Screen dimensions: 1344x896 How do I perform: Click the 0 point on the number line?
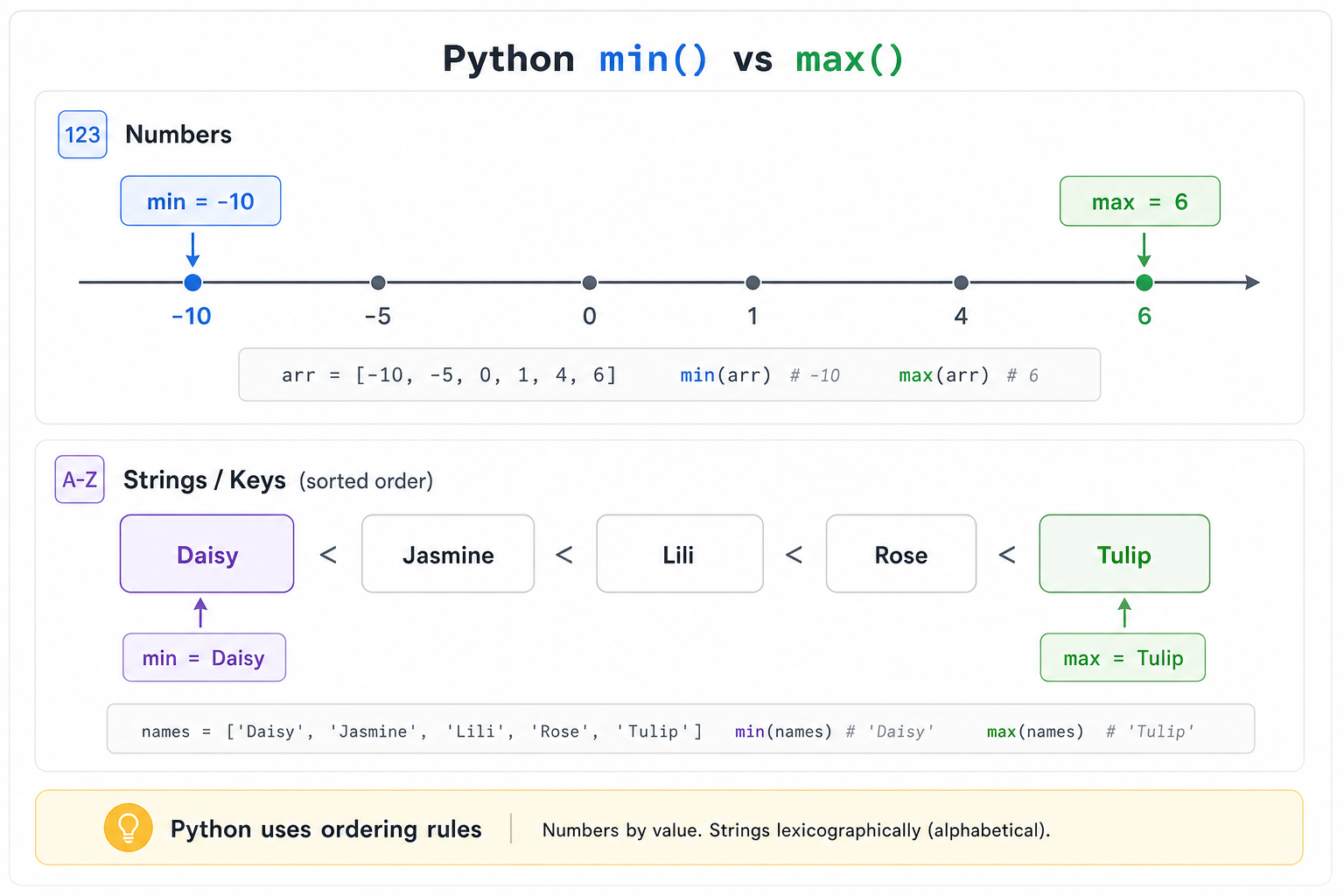click(590, 283)
